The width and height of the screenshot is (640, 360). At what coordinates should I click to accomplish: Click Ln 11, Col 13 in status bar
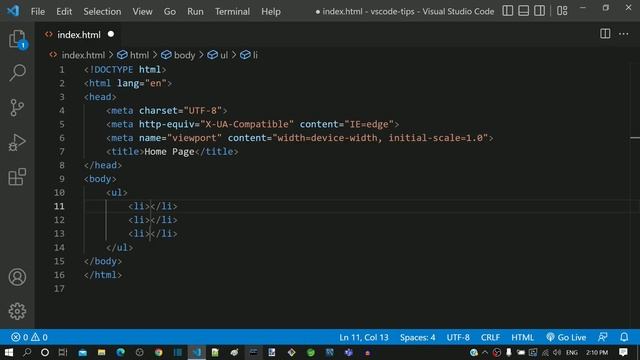(364, 338)
